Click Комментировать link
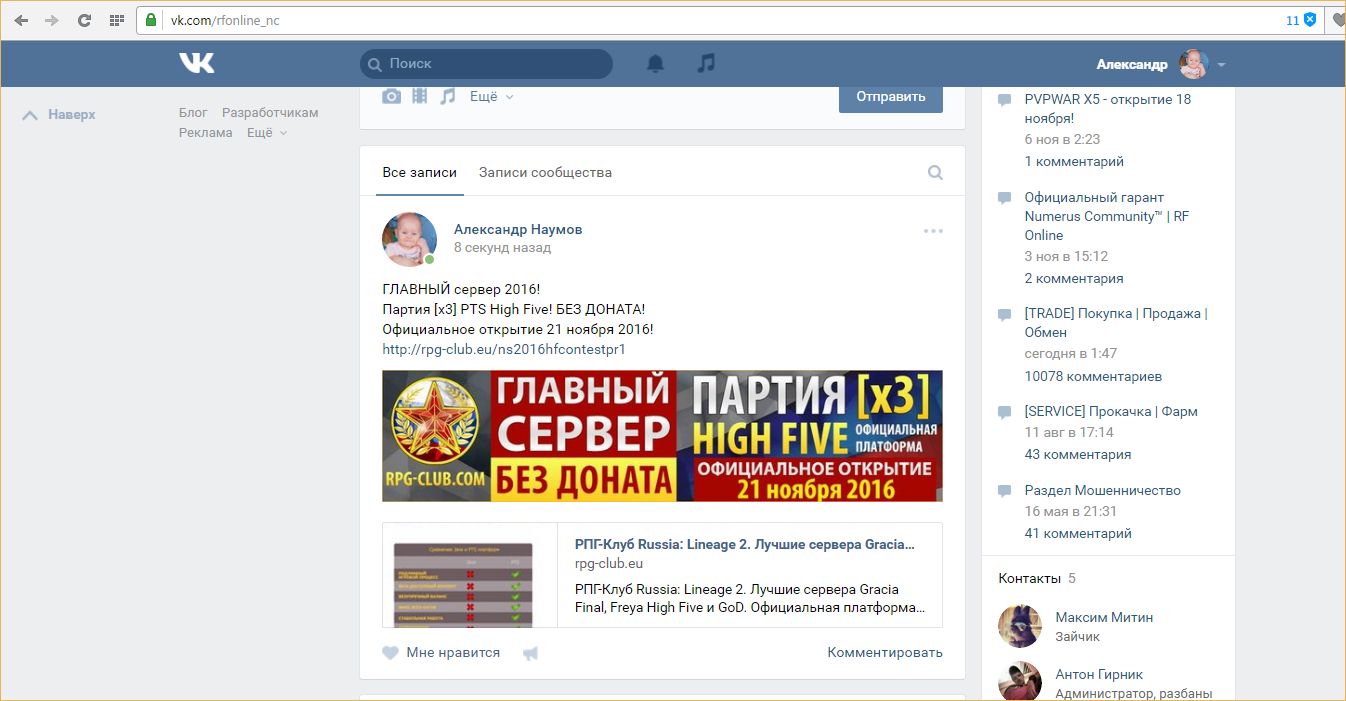This screenshot has height=701, width=1346. 885,652
